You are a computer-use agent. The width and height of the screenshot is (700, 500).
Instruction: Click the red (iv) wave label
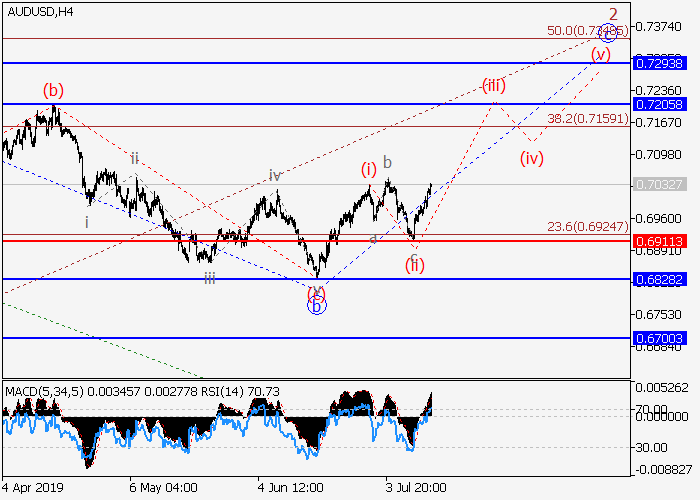(531, 158)
